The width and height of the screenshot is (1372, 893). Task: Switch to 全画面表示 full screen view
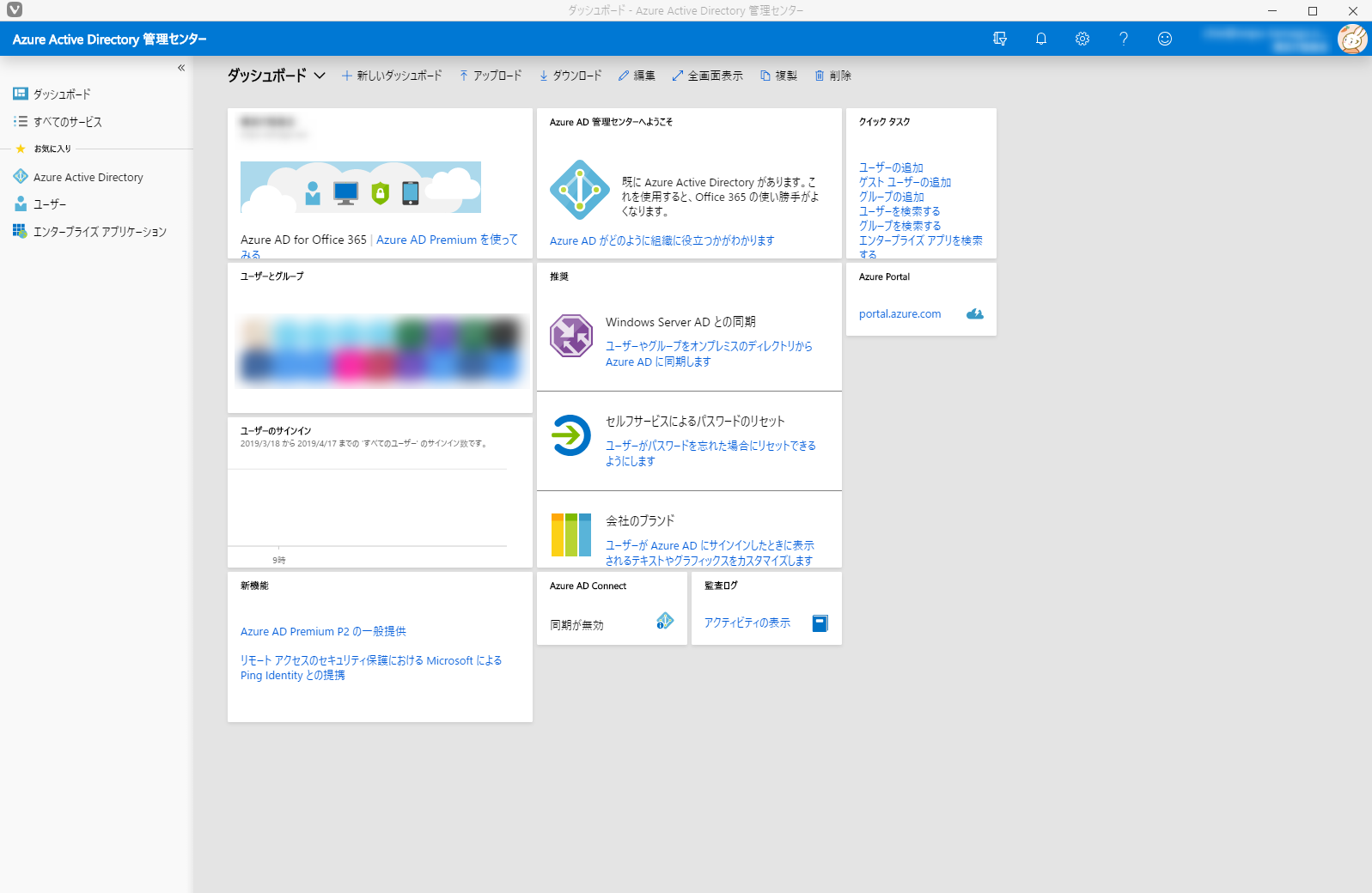pos(708,76)
